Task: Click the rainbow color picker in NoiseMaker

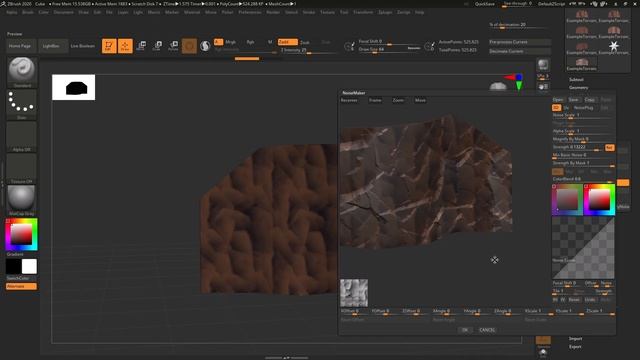Action: (599, 200)
